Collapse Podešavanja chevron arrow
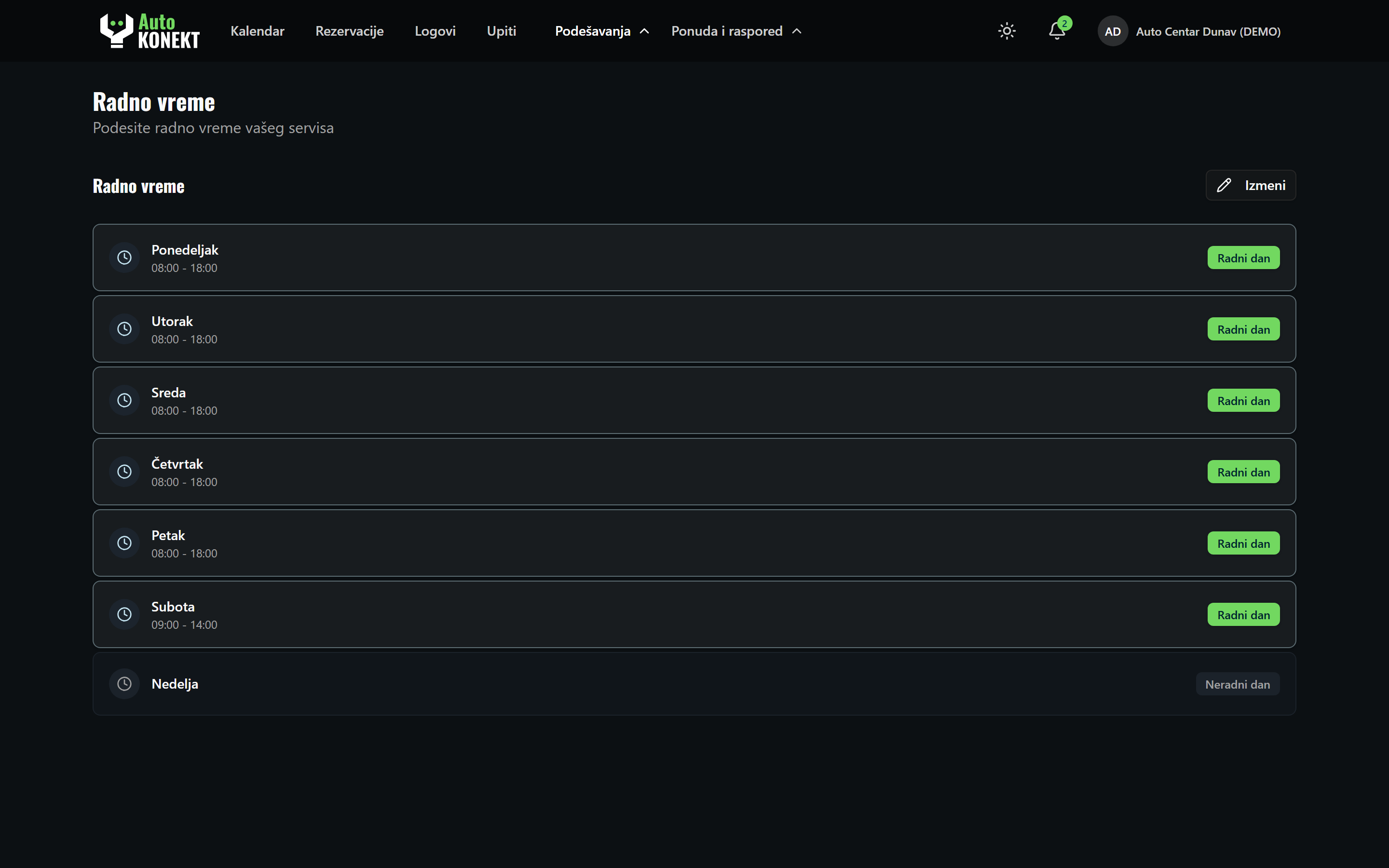This screenshot has height=868, width=1389. (x=644, y=31)
